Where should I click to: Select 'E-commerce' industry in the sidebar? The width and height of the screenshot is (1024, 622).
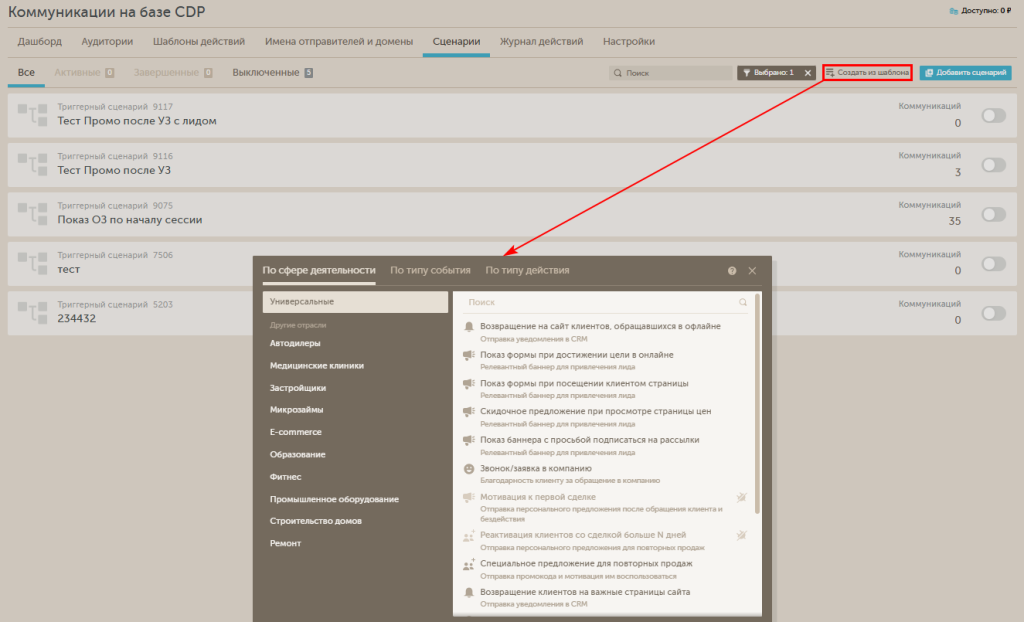[296, 432]
